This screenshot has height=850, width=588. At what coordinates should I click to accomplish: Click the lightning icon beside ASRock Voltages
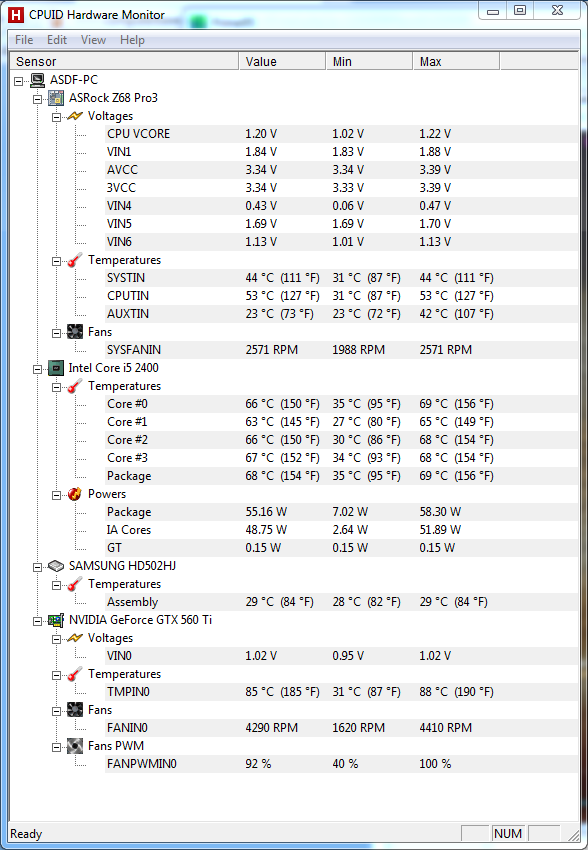pyautogui.click(x=75, y=116)
